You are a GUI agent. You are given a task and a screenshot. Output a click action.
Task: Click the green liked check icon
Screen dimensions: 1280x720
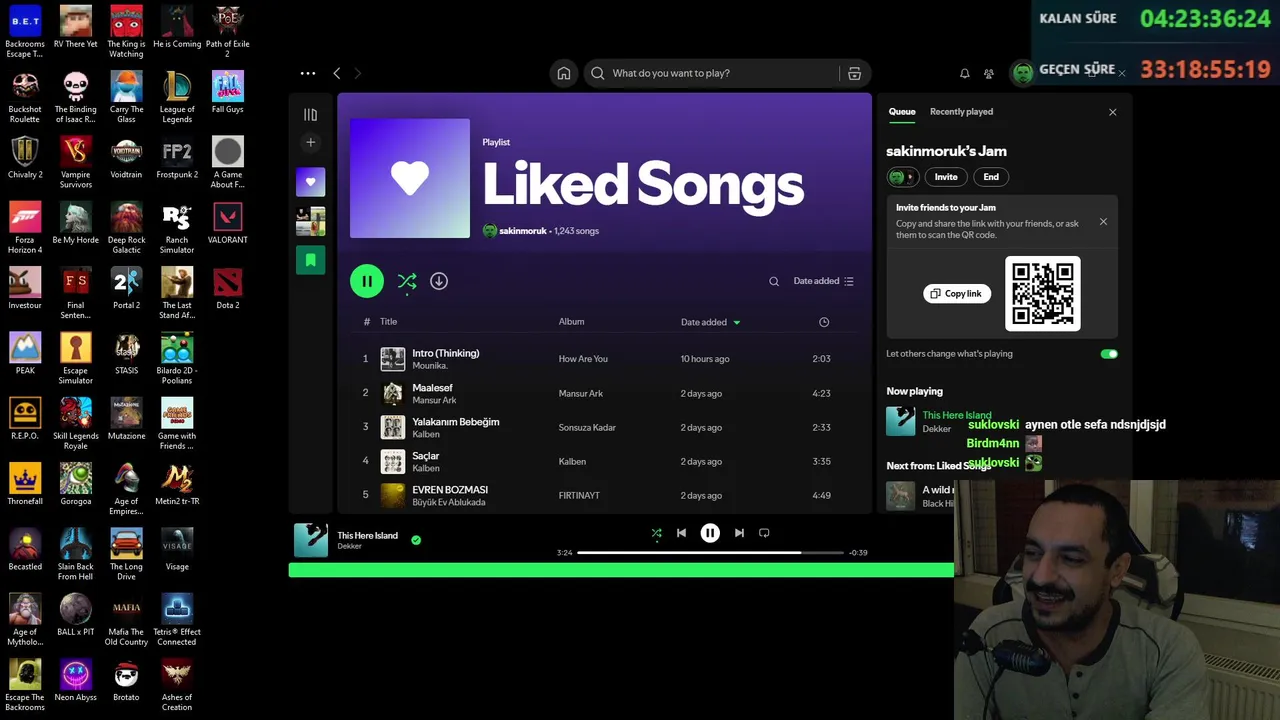[x=416, y=540]
